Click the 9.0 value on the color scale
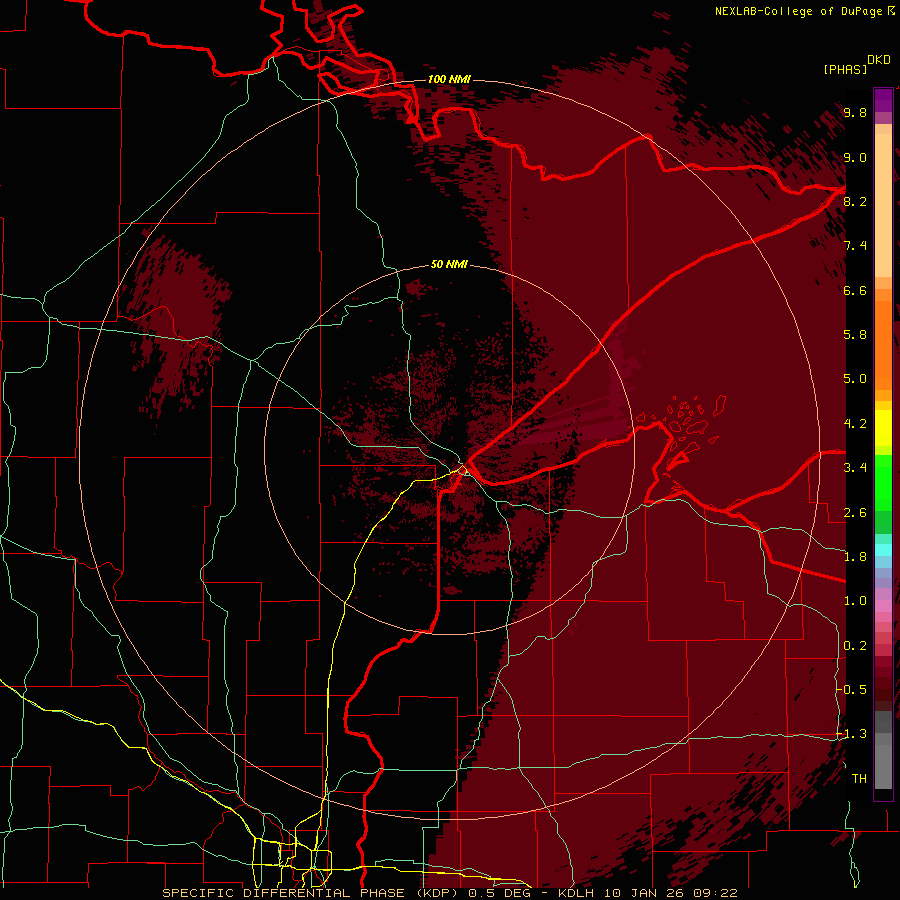This screenshot has height=900, width=900. click(855, 158)
